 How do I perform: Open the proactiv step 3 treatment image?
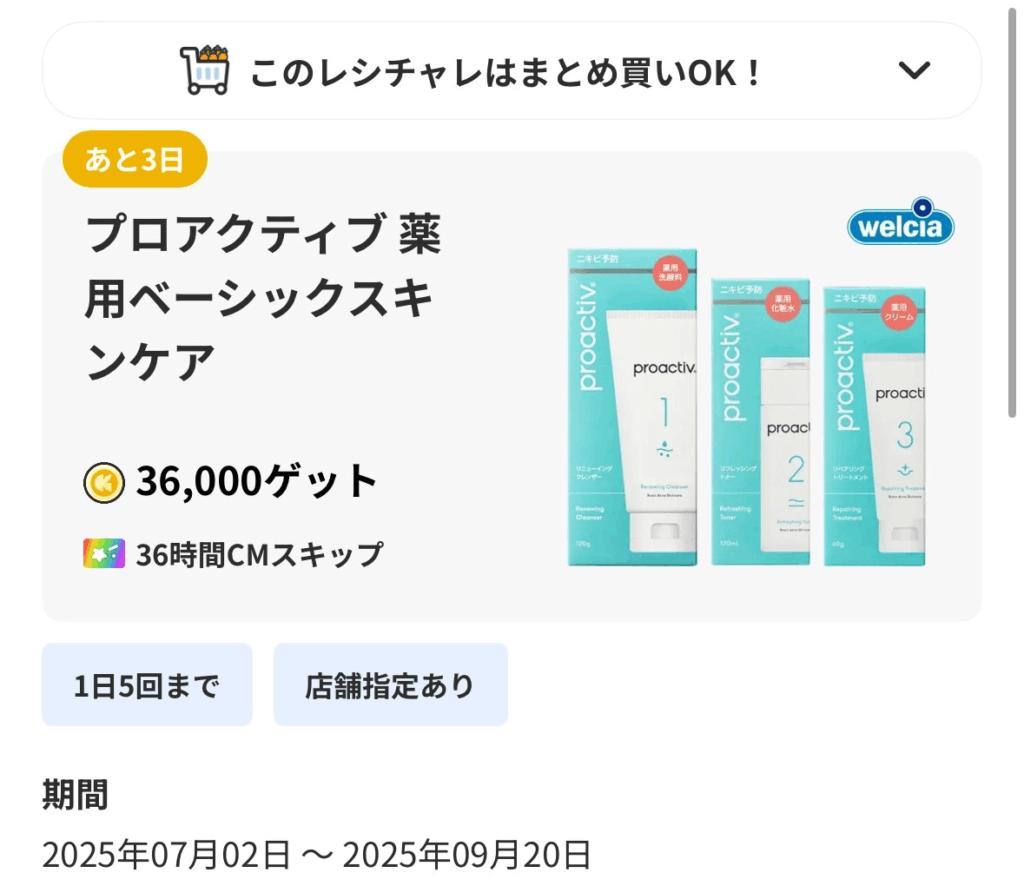click(874, 426)
